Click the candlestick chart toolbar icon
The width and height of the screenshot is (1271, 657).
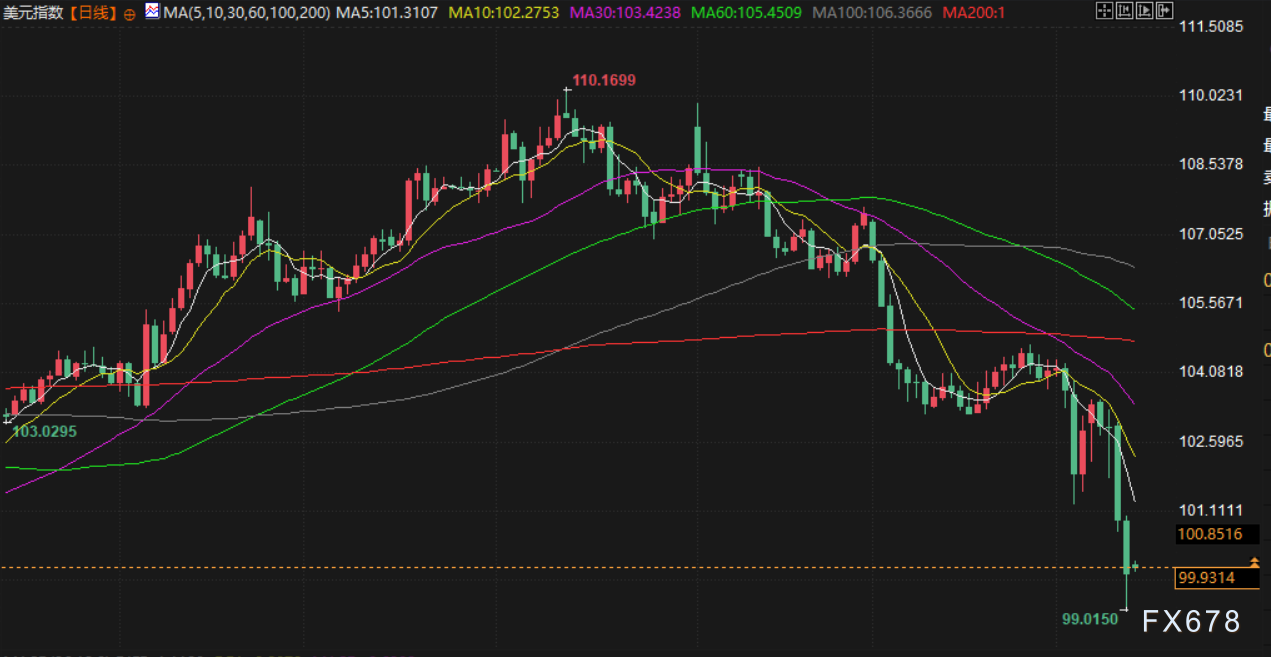(1123, 11)
